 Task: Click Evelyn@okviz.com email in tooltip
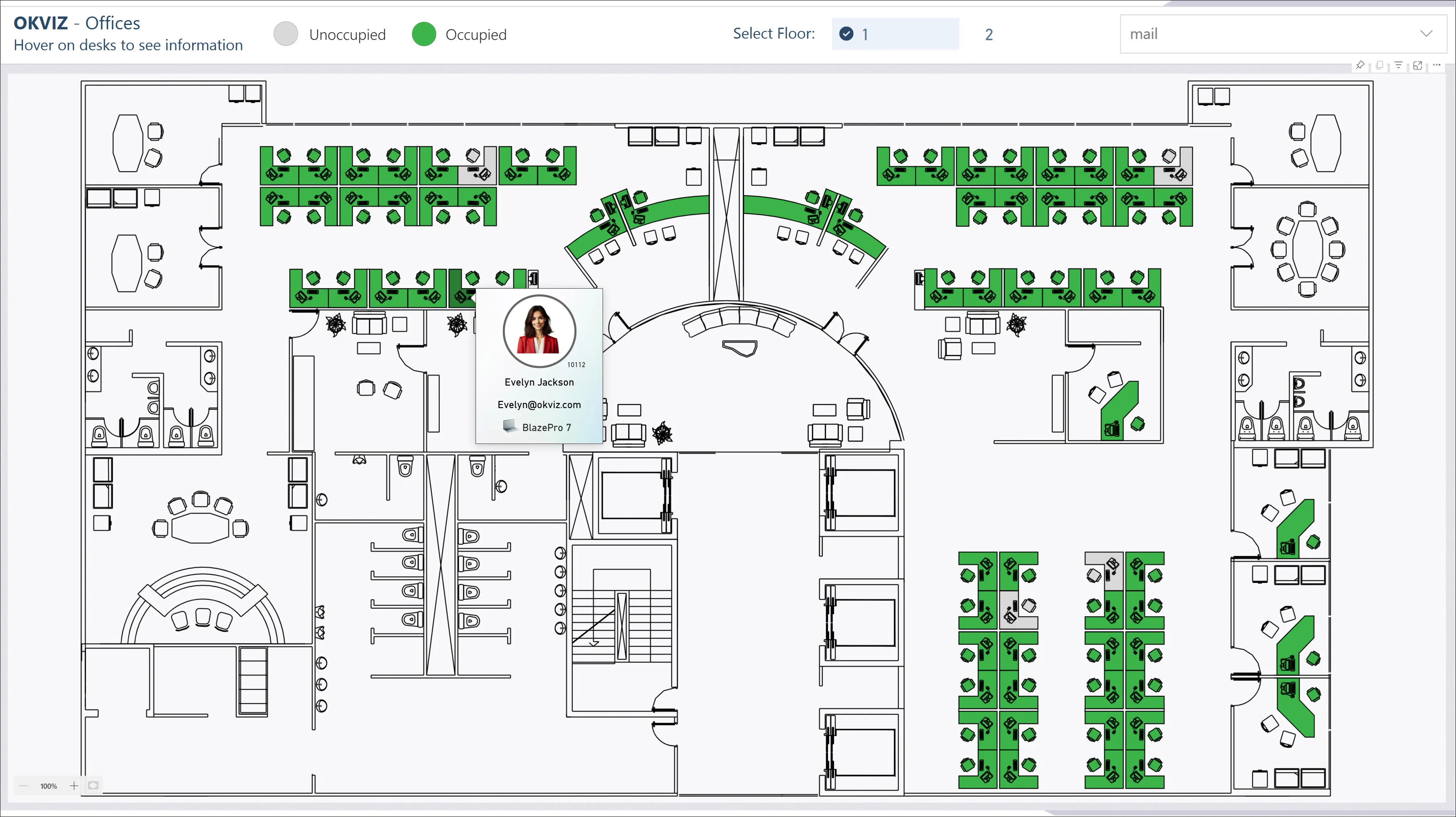click(x=539, y=405)
